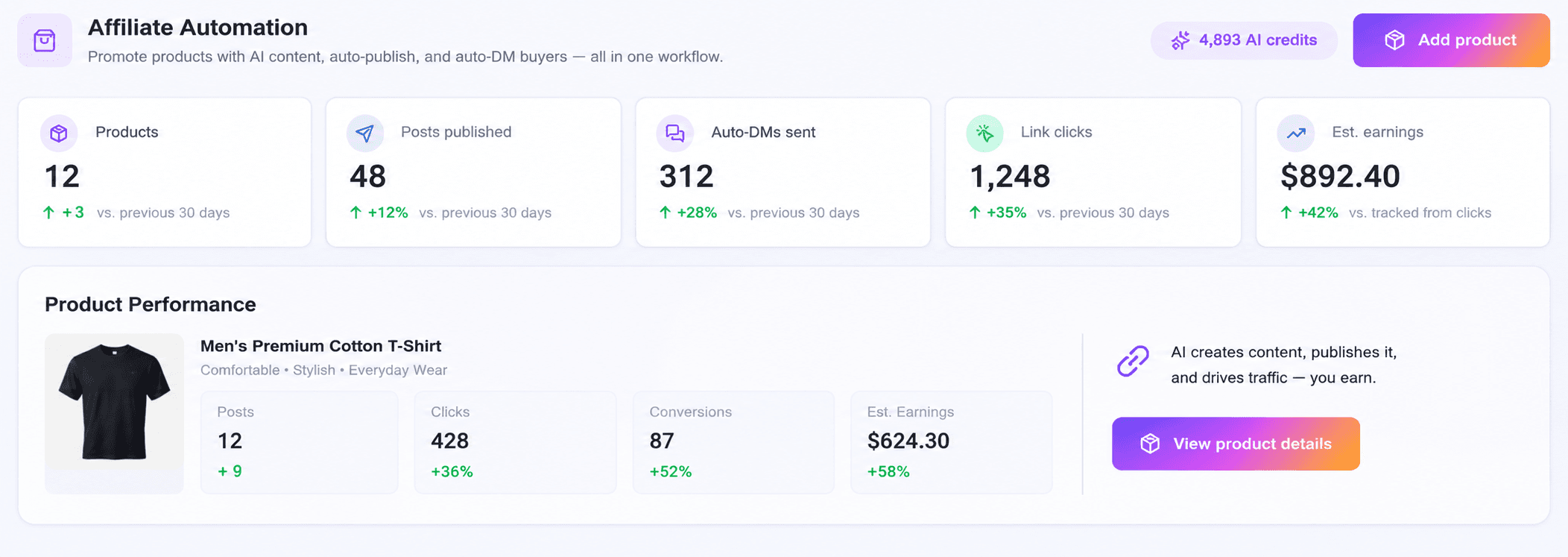The image size is (1568, 557).
Task: Click the Affiliate Automation page title
Action: [x=197, y=28]
